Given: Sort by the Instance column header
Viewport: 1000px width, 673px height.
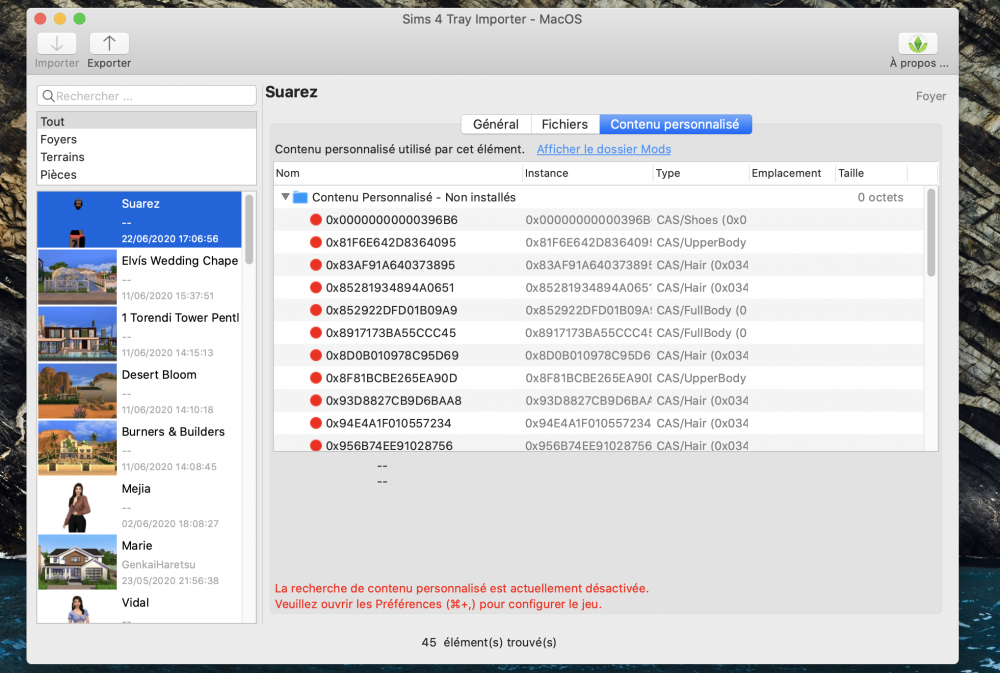Looking at the screenshot, I should point(587,173).
